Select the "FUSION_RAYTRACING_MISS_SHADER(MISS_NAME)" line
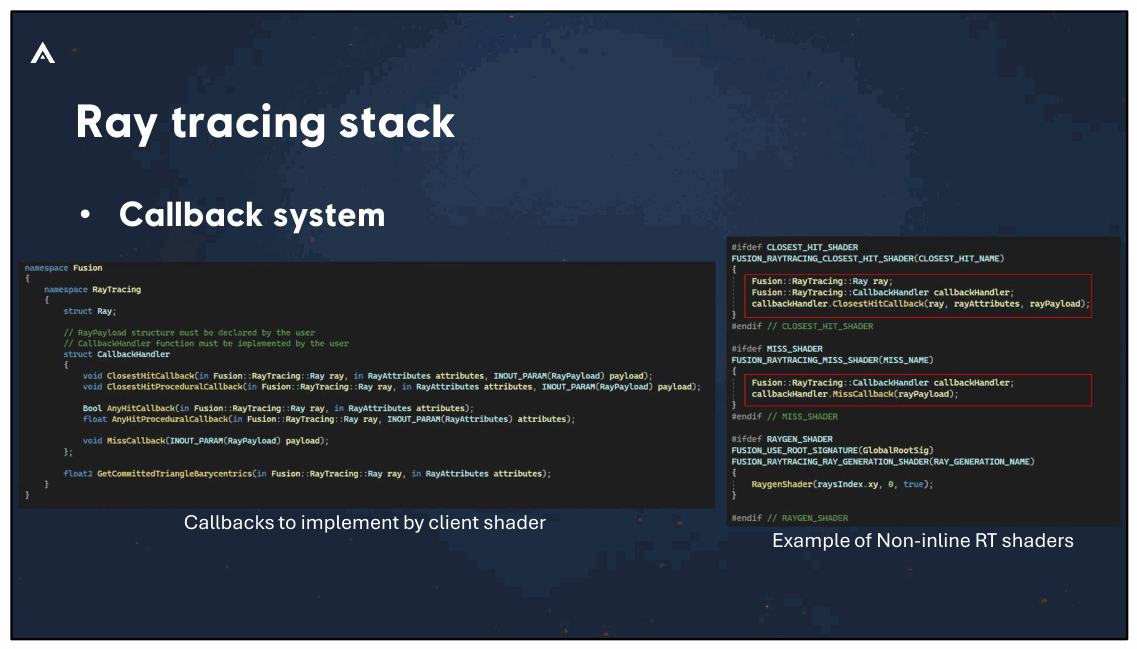1137x649 pixels. point(832,360)
